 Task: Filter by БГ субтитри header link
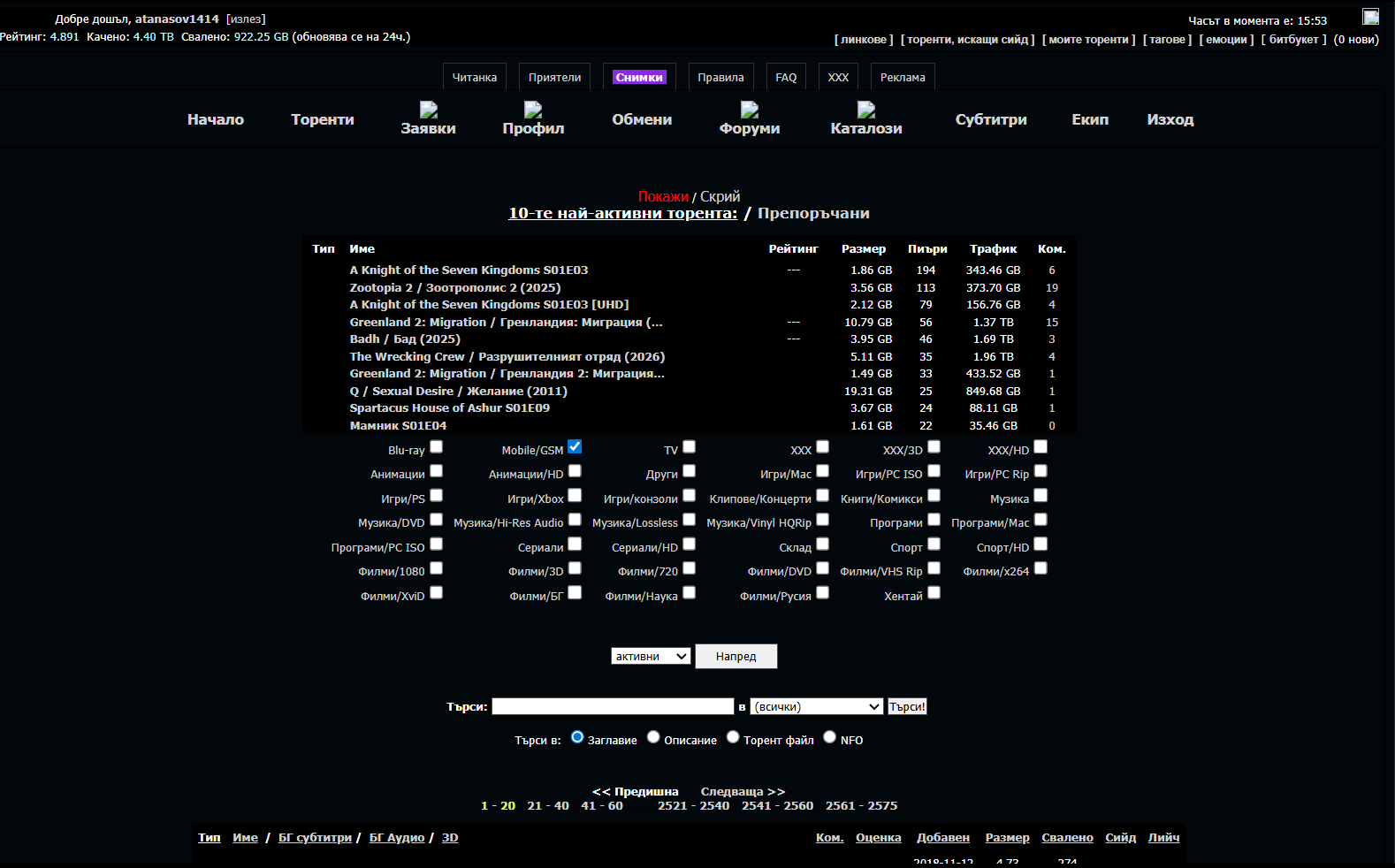pos(315,838)
